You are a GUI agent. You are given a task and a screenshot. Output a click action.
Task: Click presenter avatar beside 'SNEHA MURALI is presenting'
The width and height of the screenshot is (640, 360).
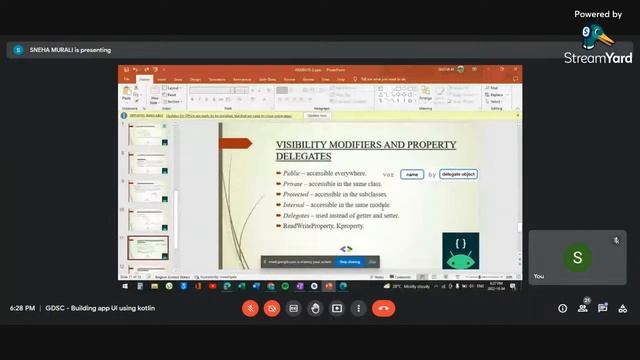18,50
